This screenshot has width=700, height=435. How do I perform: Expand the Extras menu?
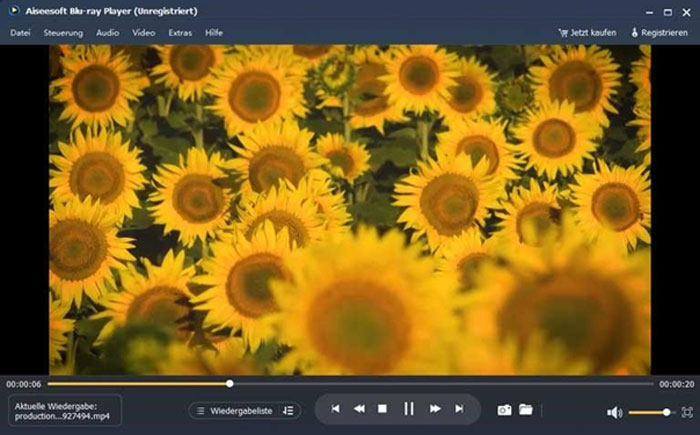click(x=180, y=33)
